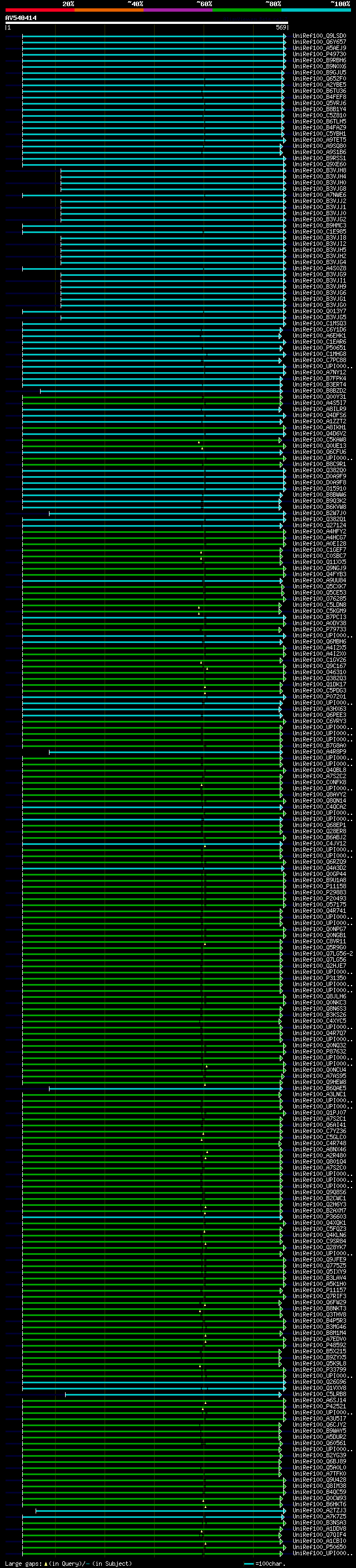Go to the UniRef100_P11157 label
356x1568 pixels.
[x=319, y=1290]
